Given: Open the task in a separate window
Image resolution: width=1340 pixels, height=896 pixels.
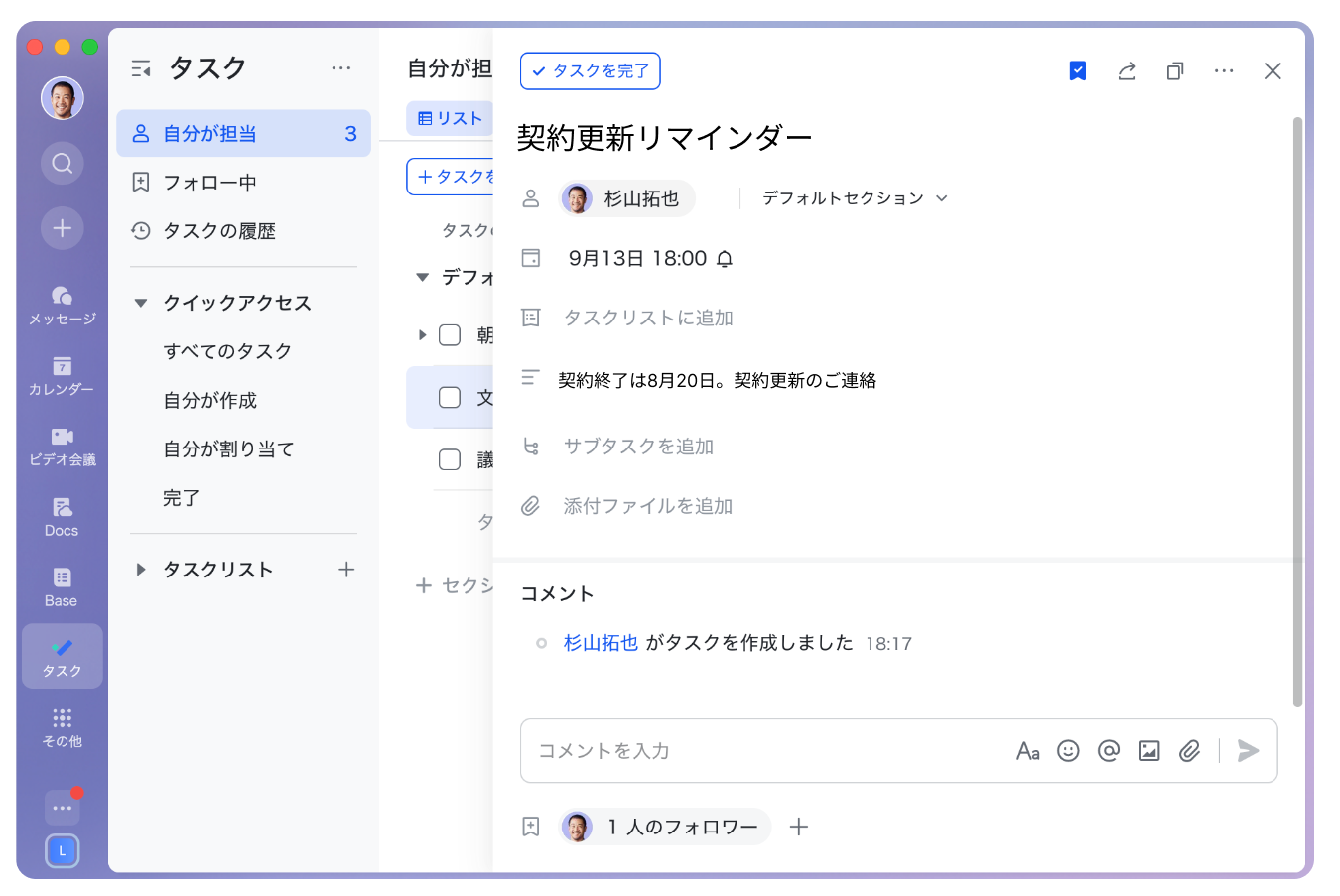Looking at the screenshot, I should pyautogui.click(x=1175, y=71).
